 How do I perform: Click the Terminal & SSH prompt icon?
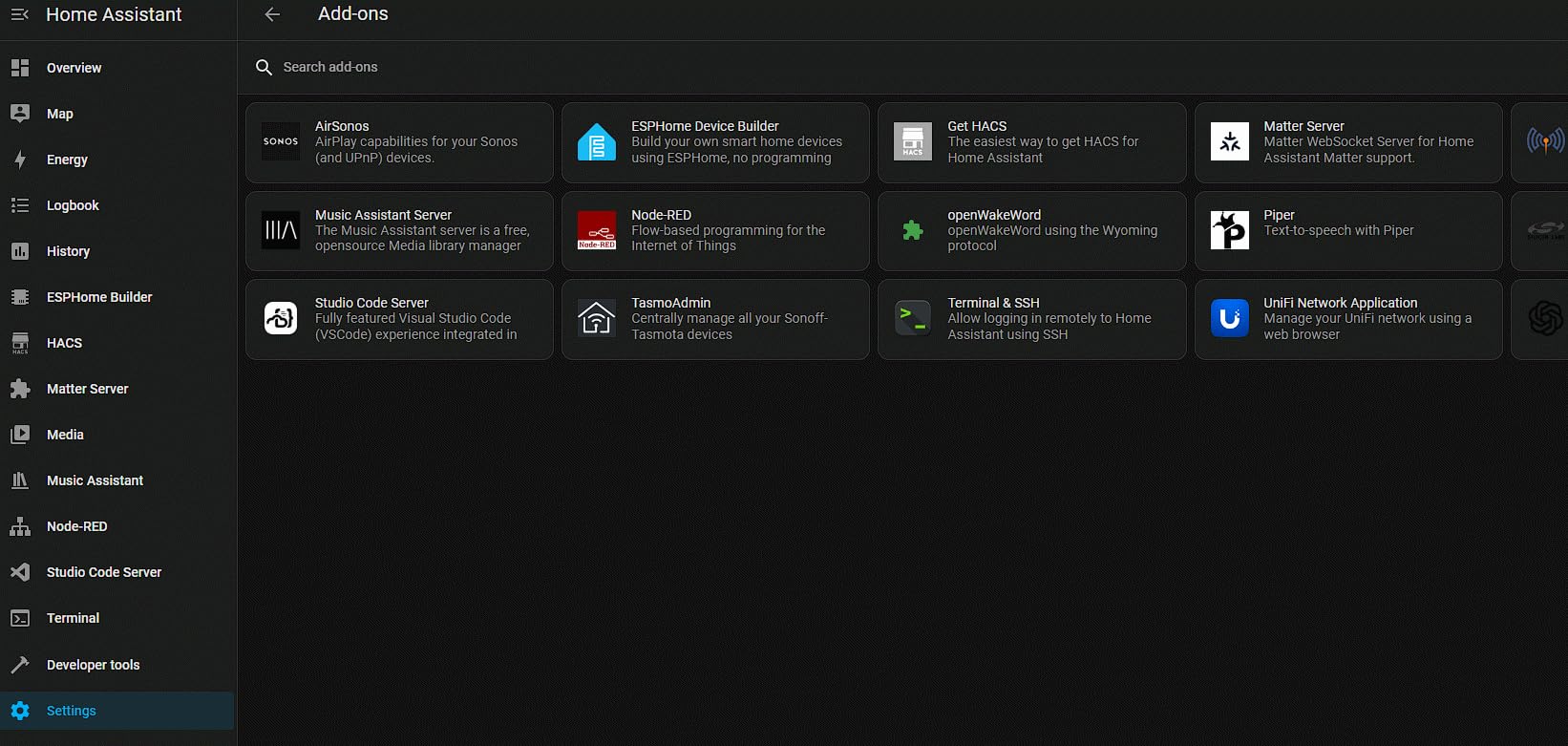[913, 318]
